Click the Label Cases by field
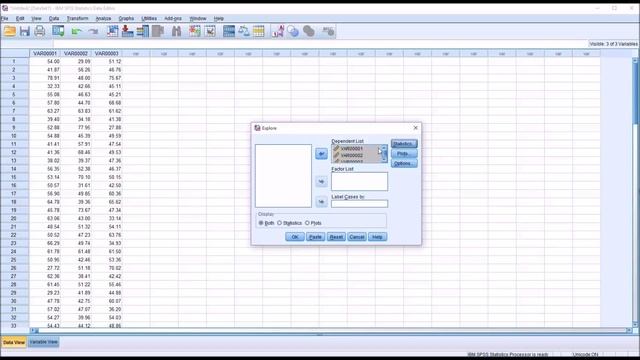Image resolution: width=640 pixels, height=360 pixels. (x=359, y=204)
